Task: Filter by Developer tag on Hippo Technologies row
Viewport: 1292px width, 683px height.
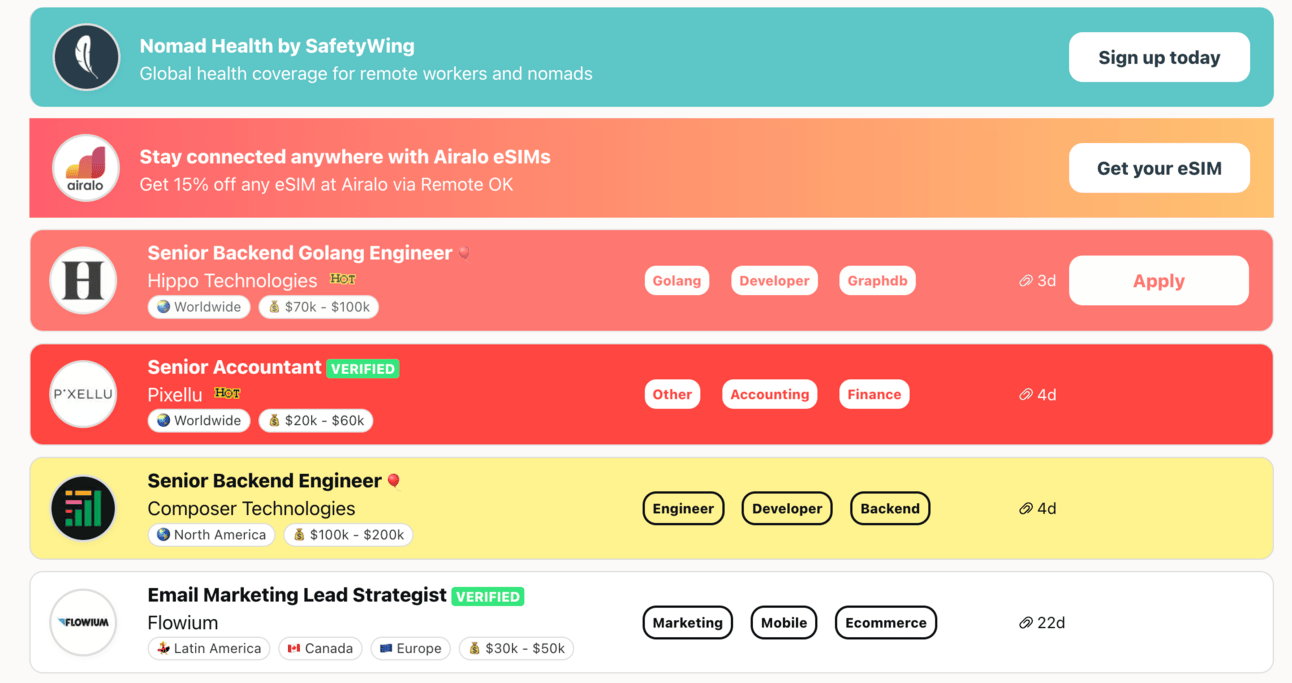Action: click(774, 281)
